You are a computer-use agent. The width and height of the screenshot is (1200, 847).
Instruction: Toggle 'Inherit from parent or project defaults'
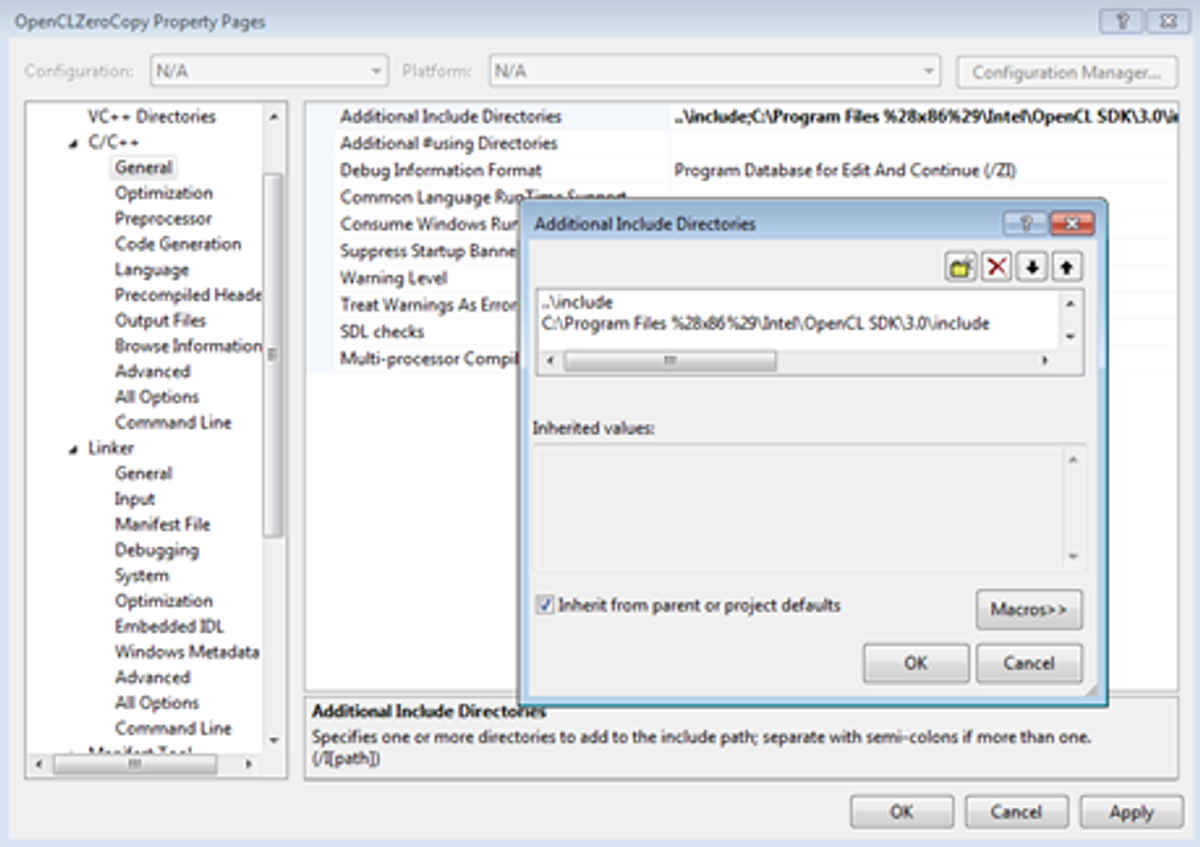(x=546, y=605)
